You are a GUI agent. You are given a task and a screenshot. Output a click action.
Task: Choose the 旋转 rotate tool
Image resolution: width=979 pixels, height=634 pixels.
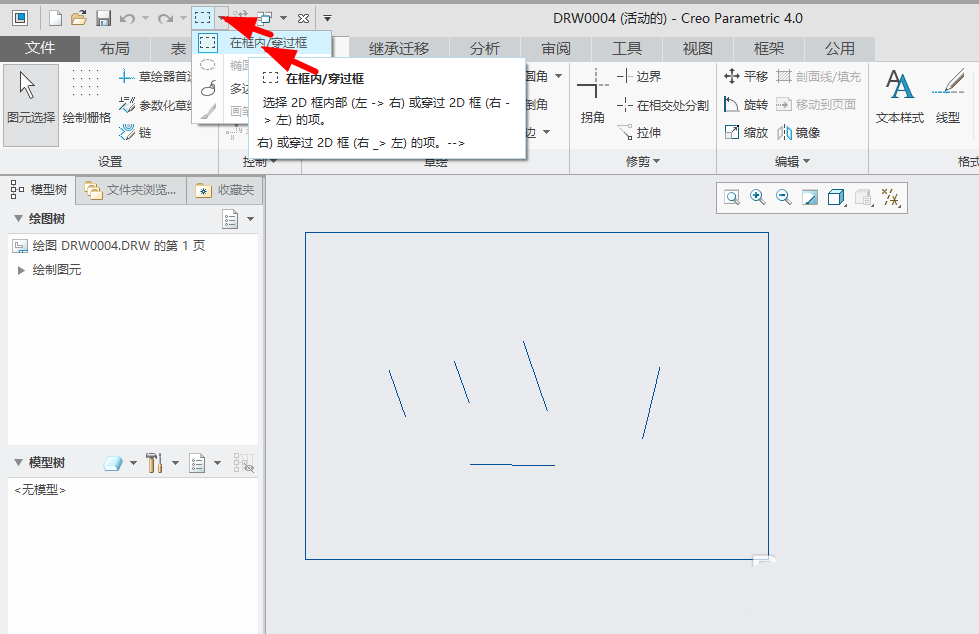(x=745, y=104)
